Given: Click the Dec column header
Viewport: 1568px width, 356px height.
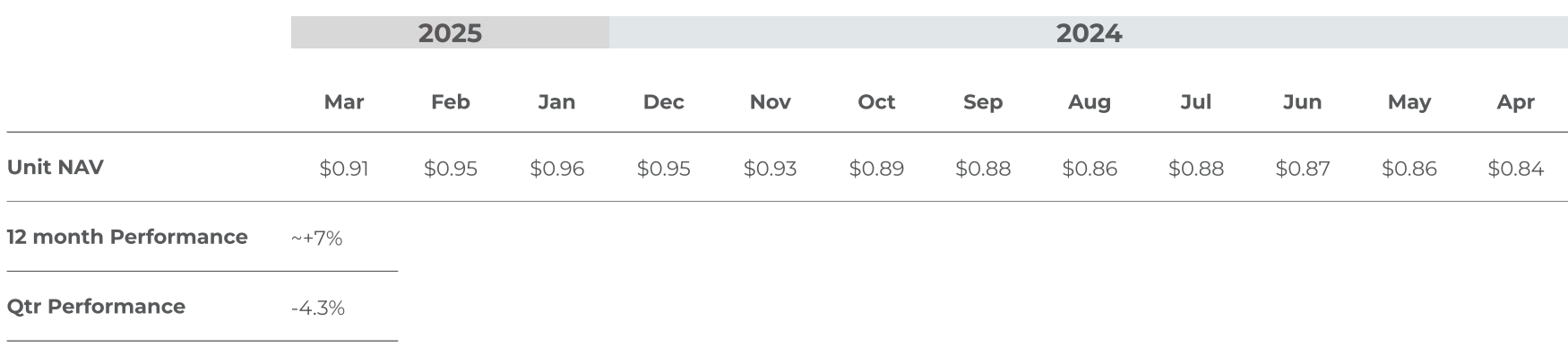Looking at the screenshot, I should click(663, 102).
